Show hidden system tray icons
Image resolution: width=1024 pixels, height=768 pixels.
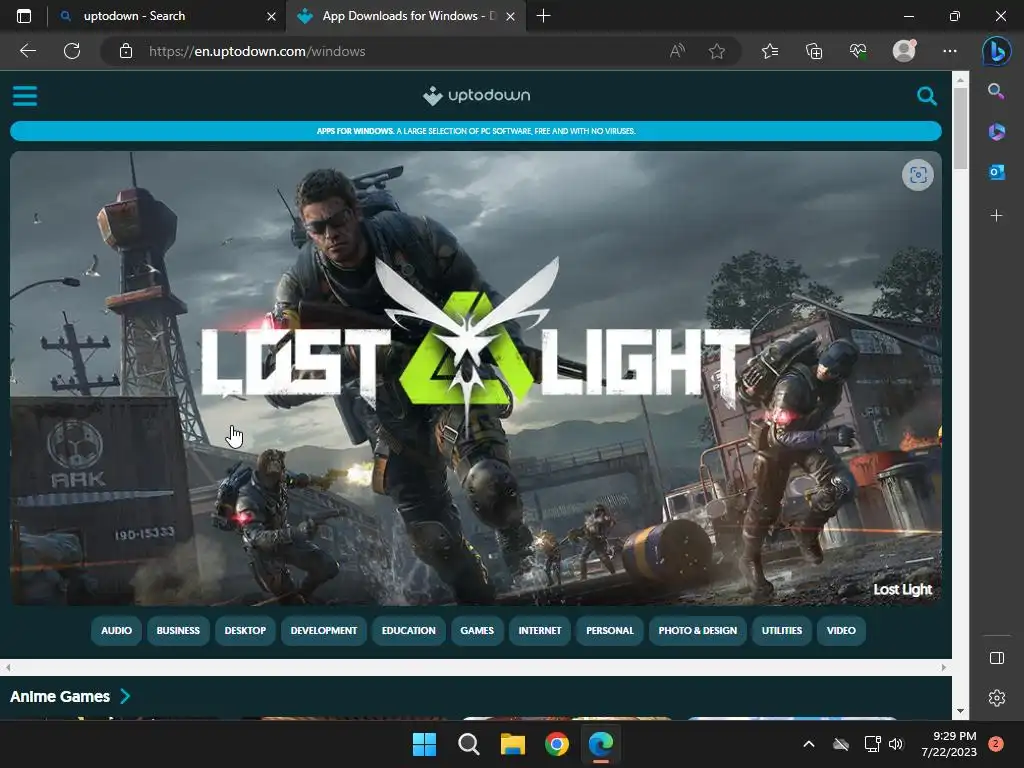pos(808,744)
